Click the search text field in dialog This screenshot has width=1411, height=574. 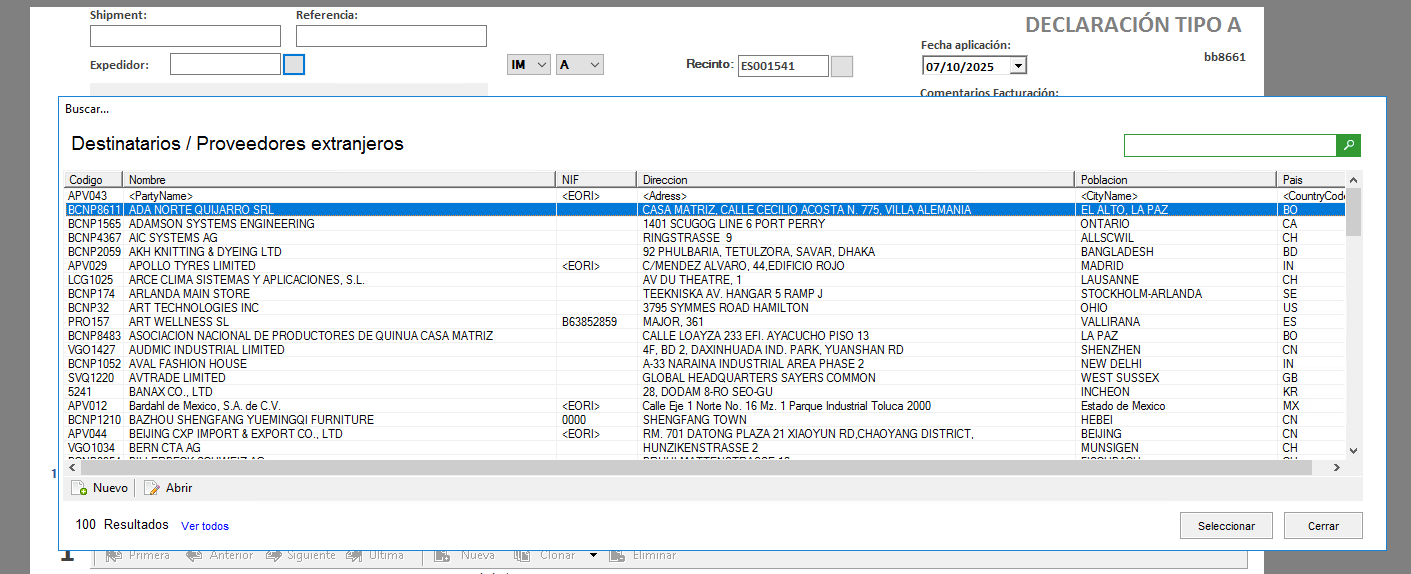coord(1230,146)
